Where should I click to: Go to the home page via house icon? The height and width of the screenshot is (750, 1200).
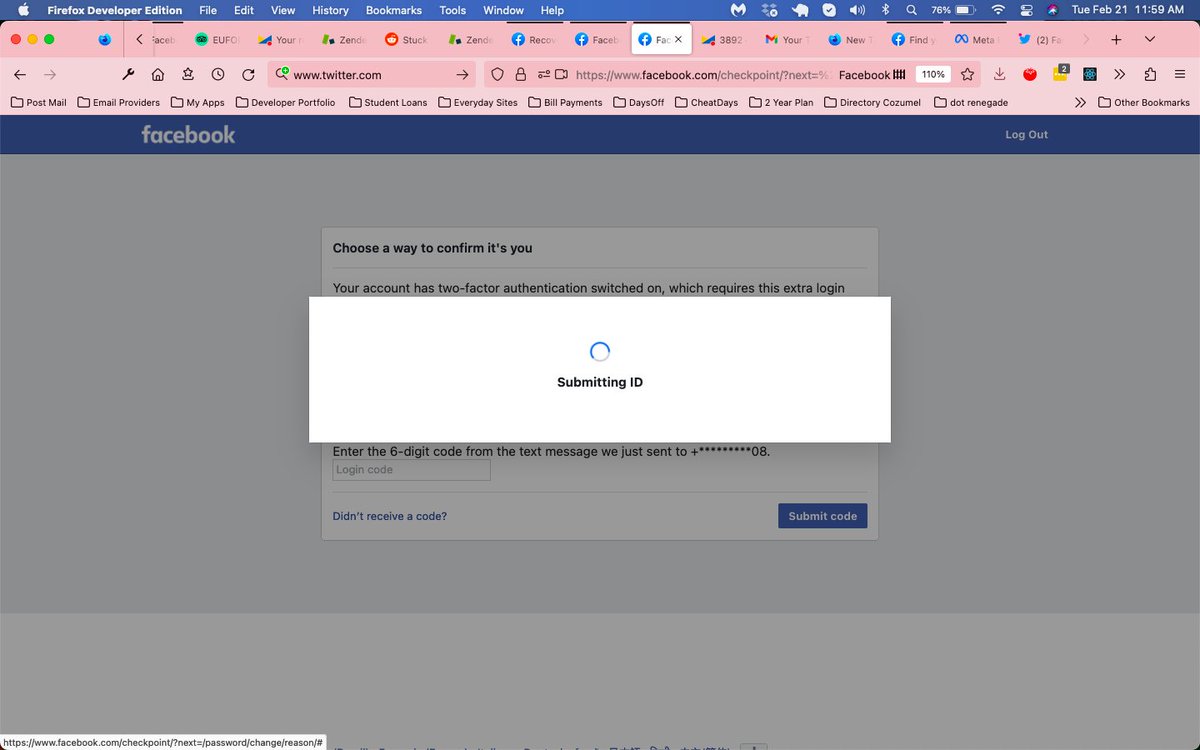[157, 74]
